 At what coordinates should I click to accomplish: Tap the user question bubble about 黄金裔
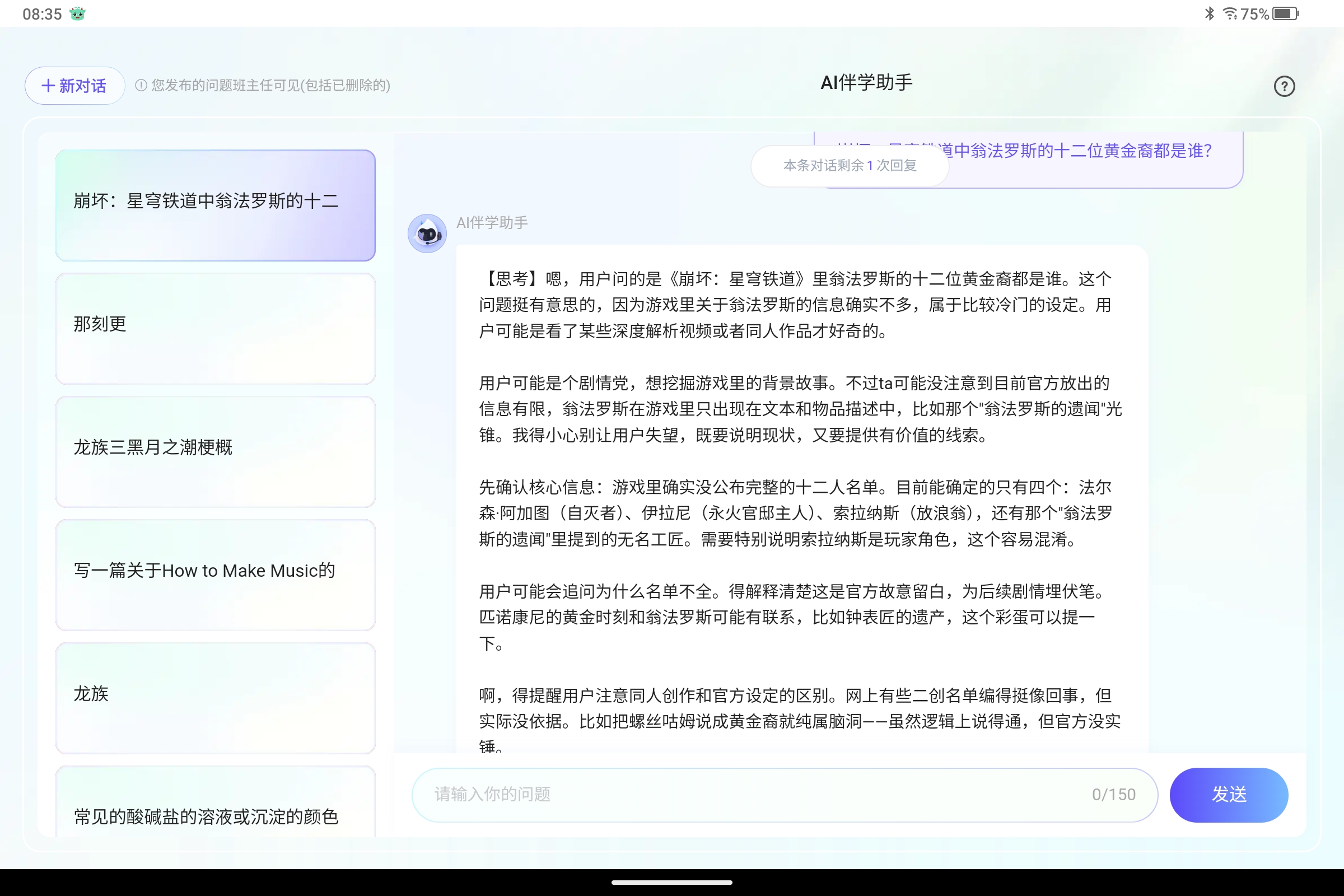1029,160
